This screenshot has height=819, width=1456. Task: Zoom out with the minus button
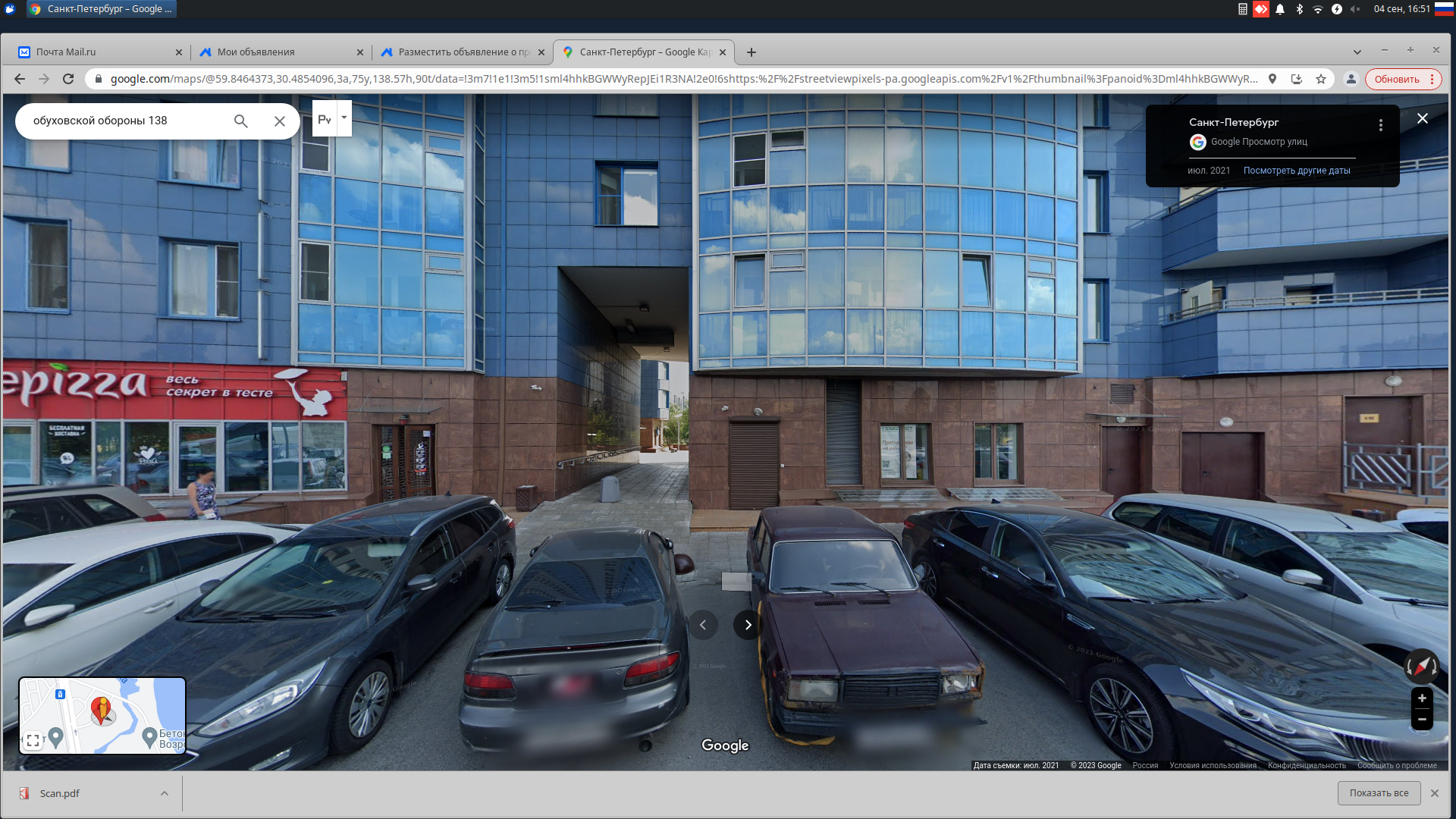coord(1422,720)
